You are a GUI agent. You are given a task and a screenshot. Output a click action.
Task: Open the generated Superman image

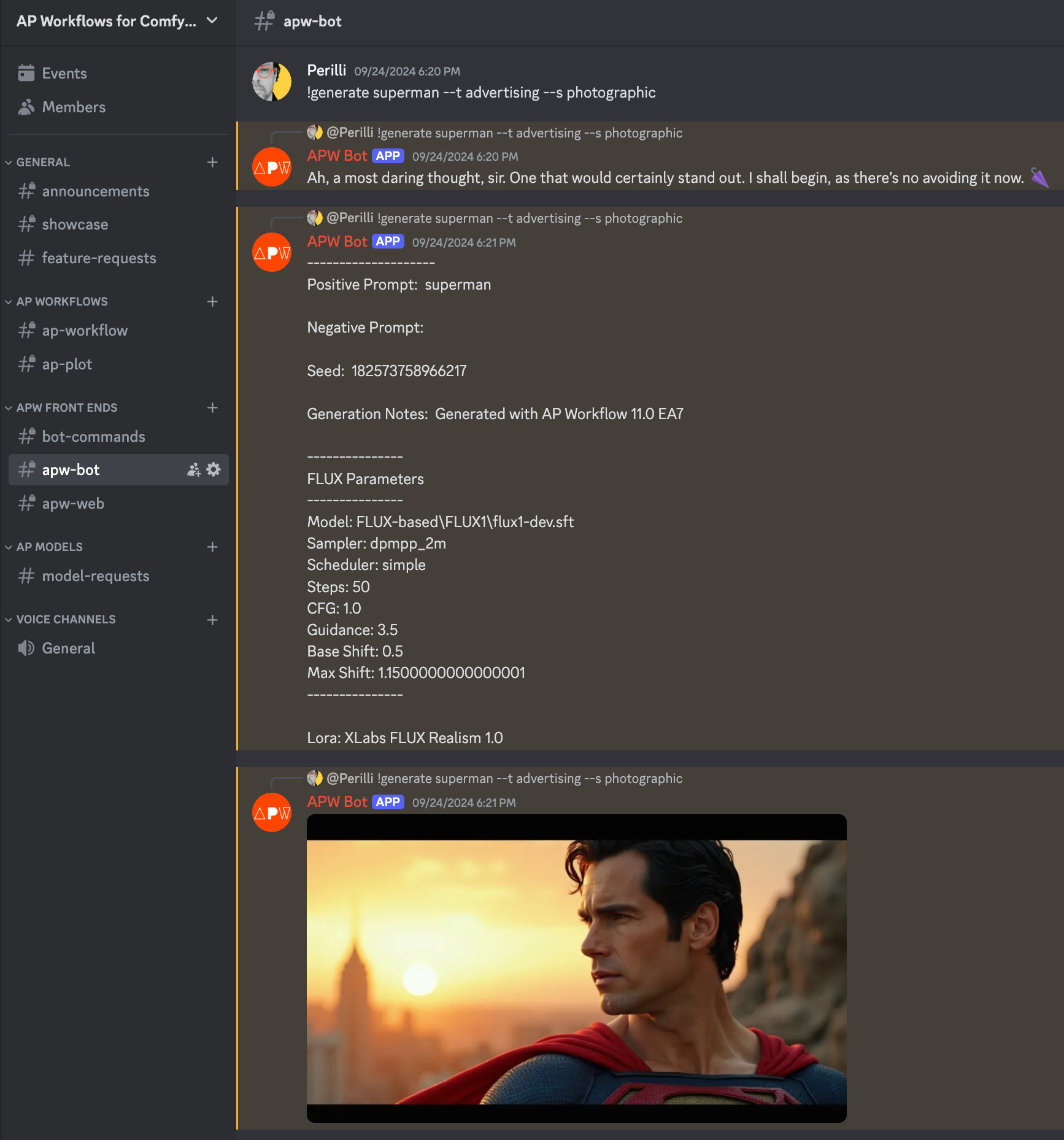tap(576, 968)
